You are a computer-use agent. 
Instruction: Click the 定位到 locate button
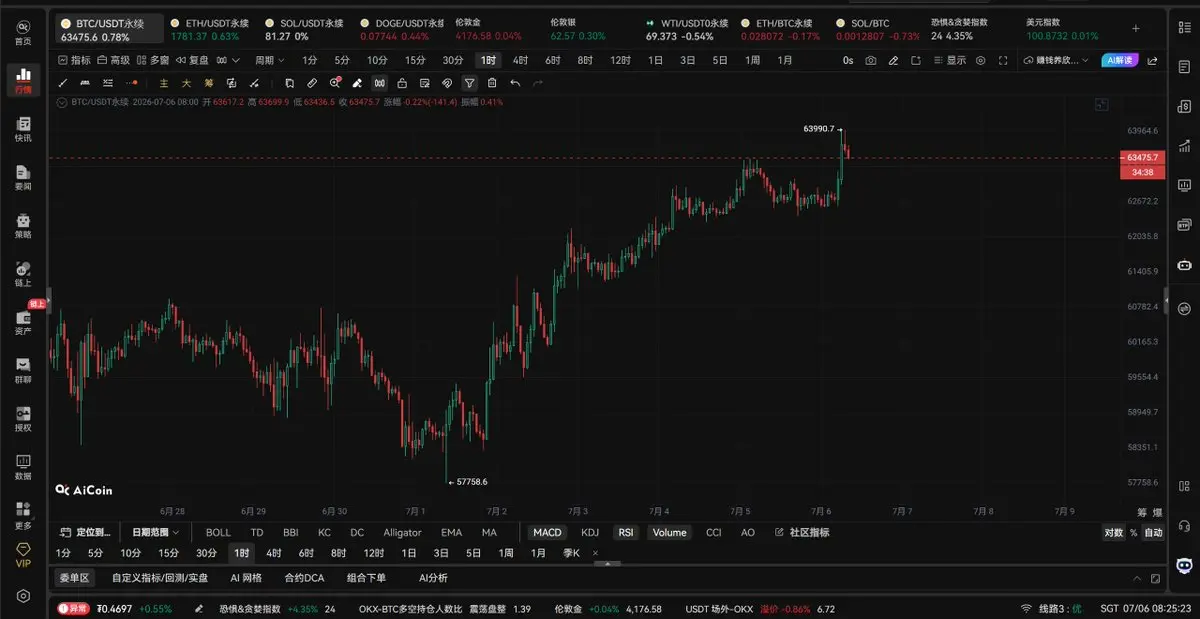point(86,533)
